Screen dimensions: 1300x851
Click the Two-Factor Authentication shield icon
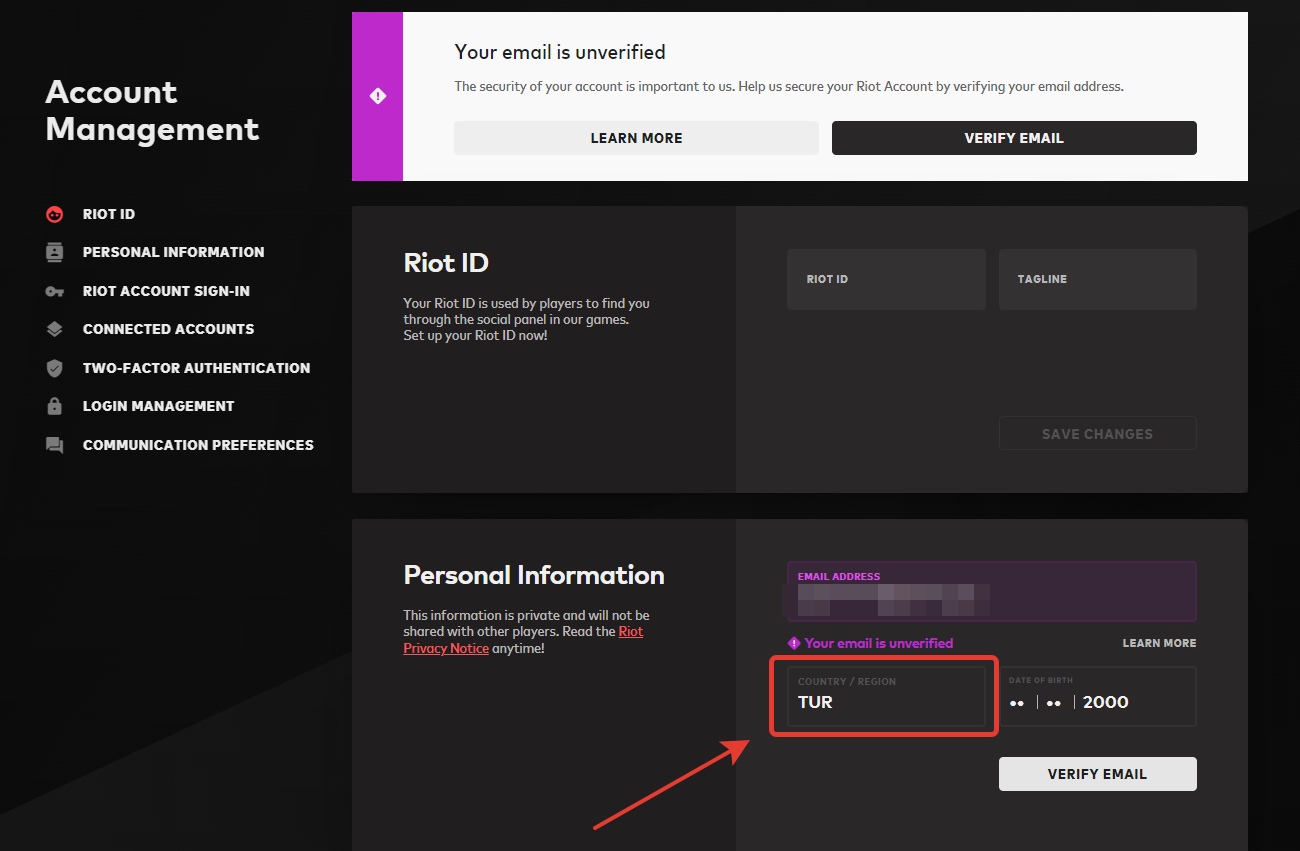[55, 368]
